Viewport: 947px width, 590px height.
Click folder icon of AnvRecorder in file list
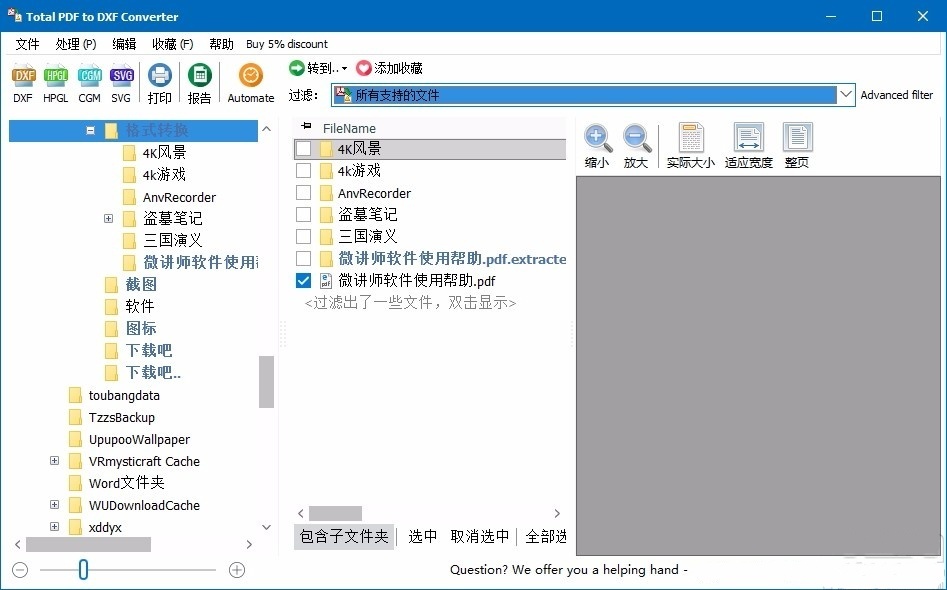point(326,193)
